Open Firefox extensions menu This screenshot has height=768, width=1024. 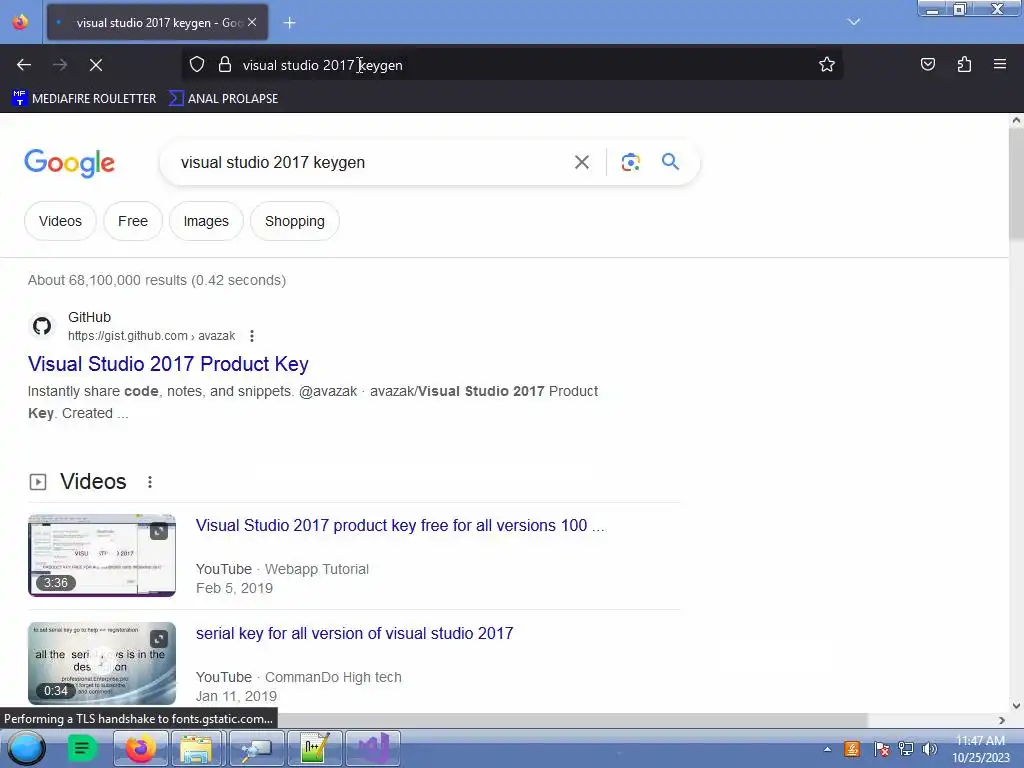pos(964,65)
